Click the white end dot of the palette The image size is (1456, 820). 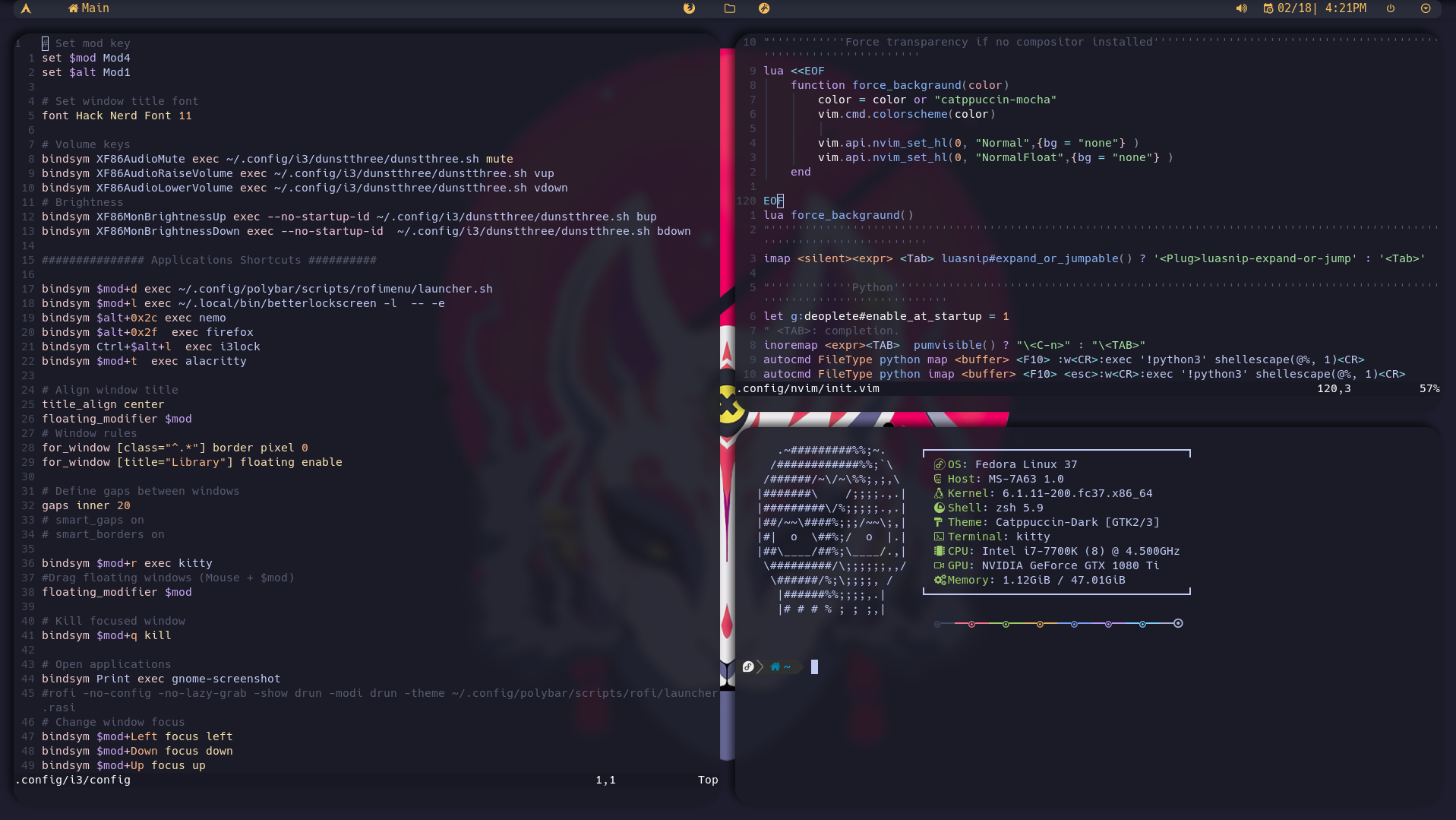coord(1178,623)
